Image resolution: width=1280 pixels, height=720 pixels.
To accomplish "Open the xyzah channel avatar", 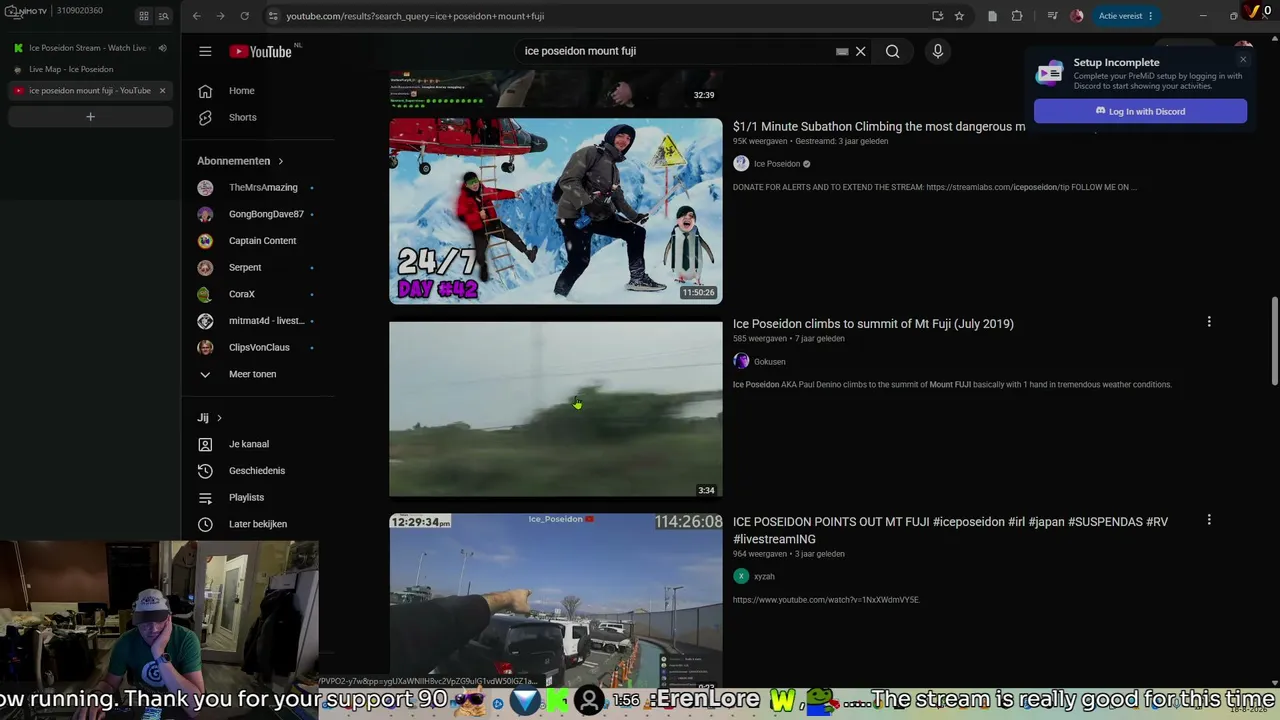I will [741, 576].
